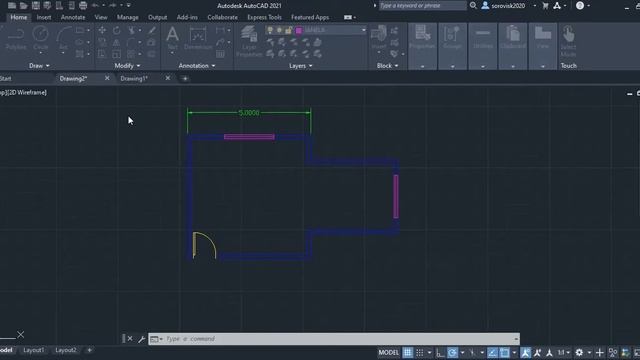Click the MODEL space button in status bar
This screenshot has height=360, width=640.
coord(388,352)
